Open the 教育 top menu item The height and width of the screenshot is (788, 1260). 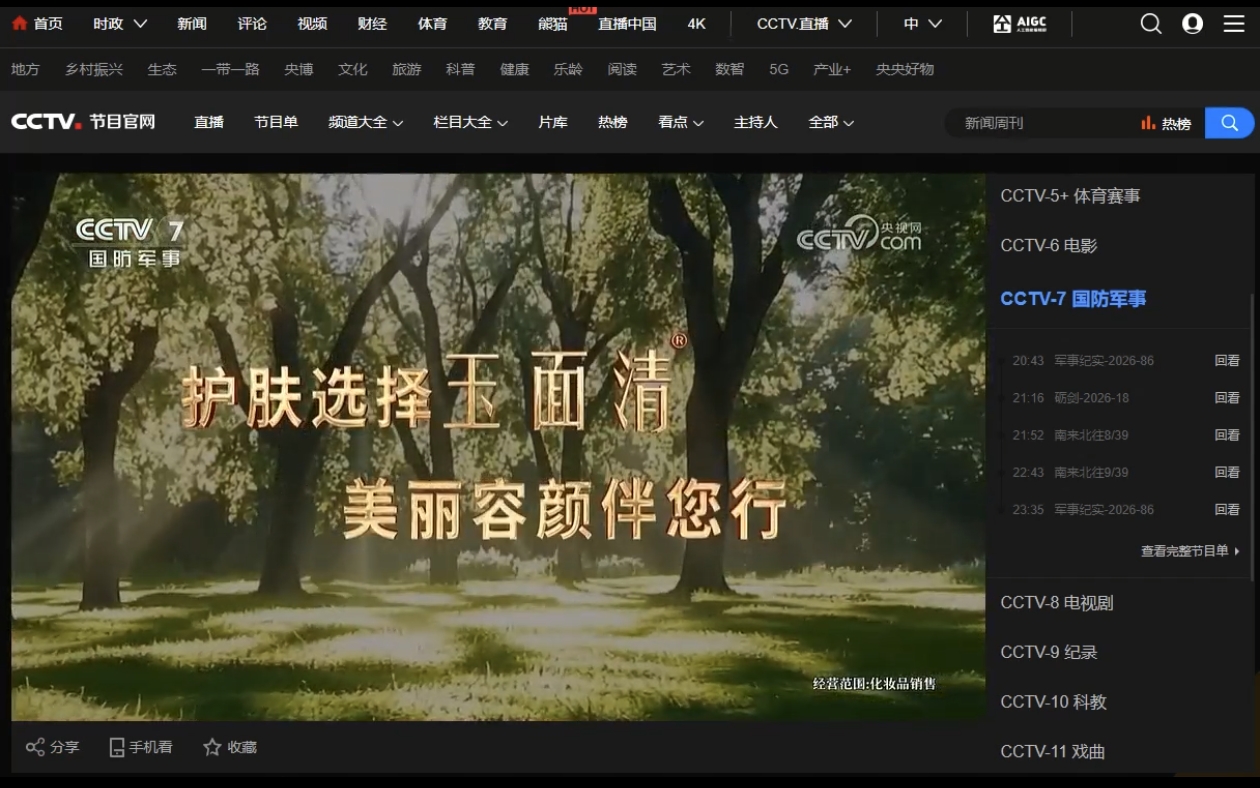(492, 23)
